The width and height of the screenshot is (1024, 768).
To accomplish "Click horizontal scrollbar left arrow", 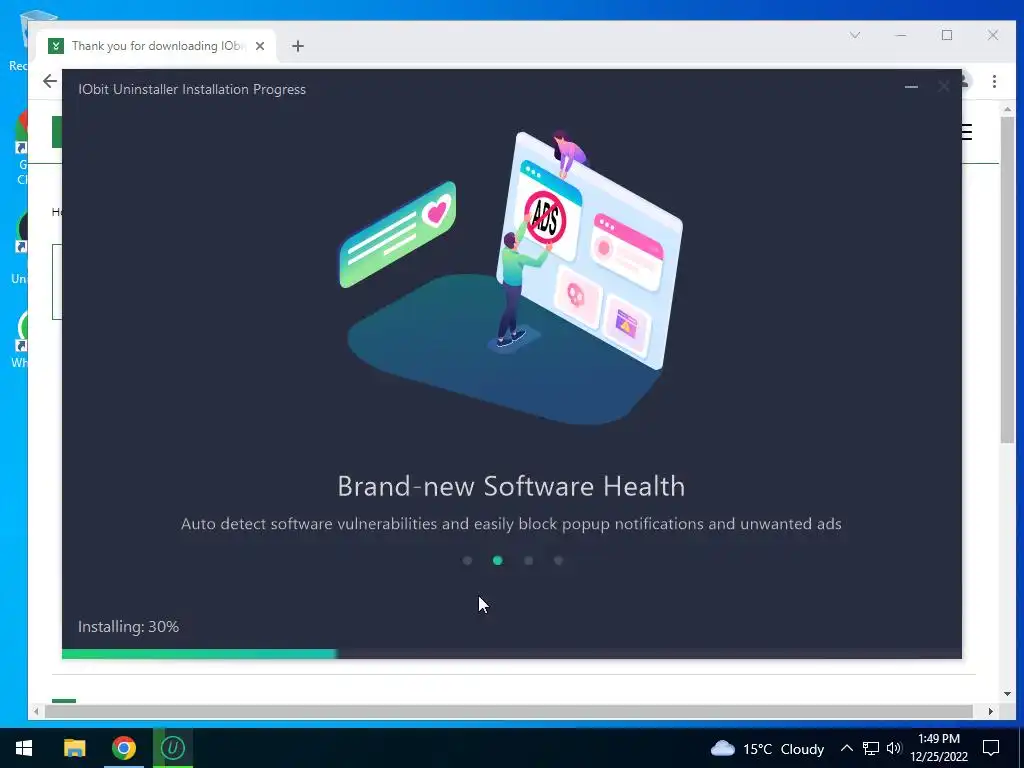I will tap(36, 711).
